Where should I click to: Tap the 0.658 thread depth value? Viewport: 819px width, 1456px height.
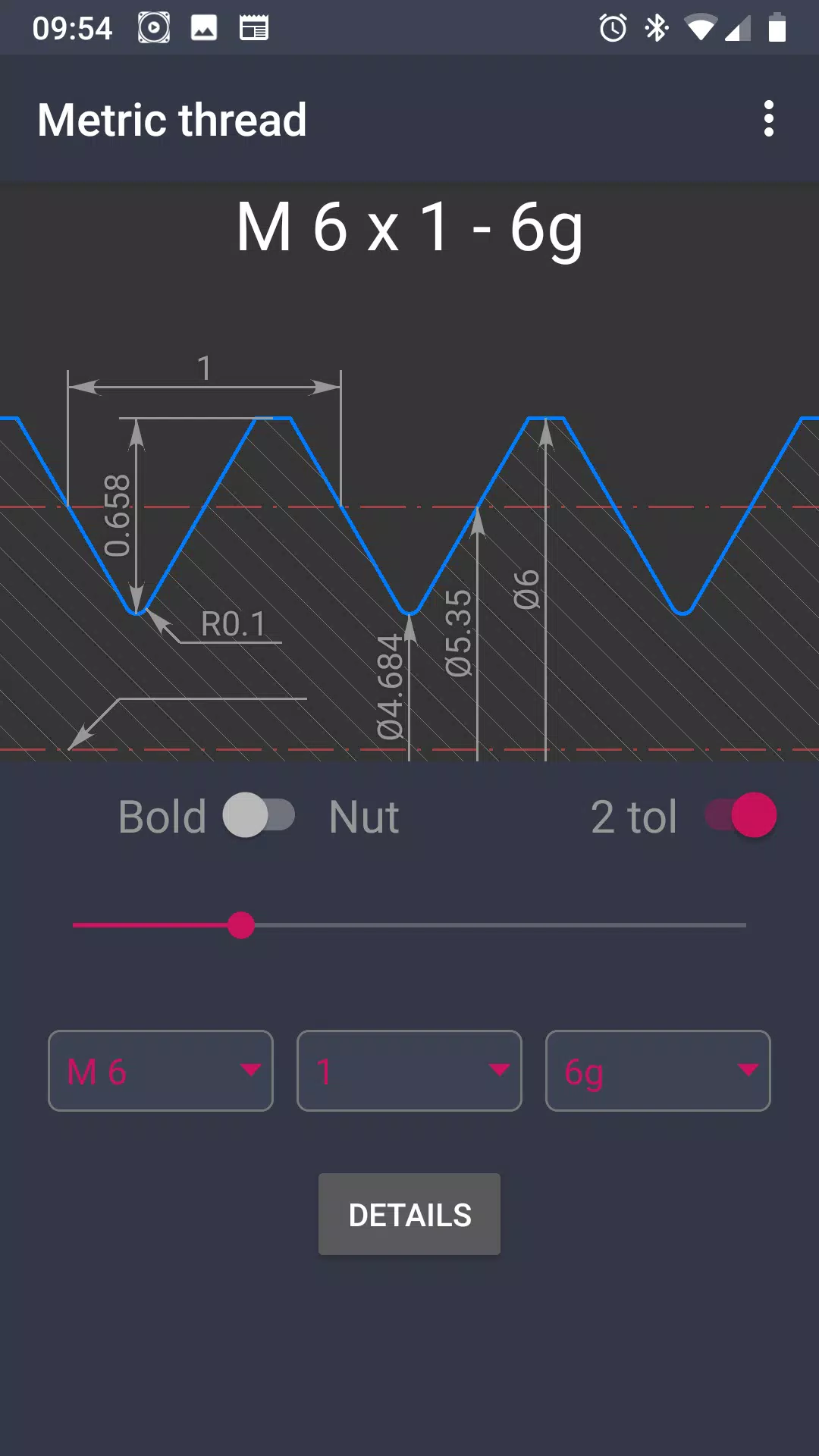coord(118,515)
